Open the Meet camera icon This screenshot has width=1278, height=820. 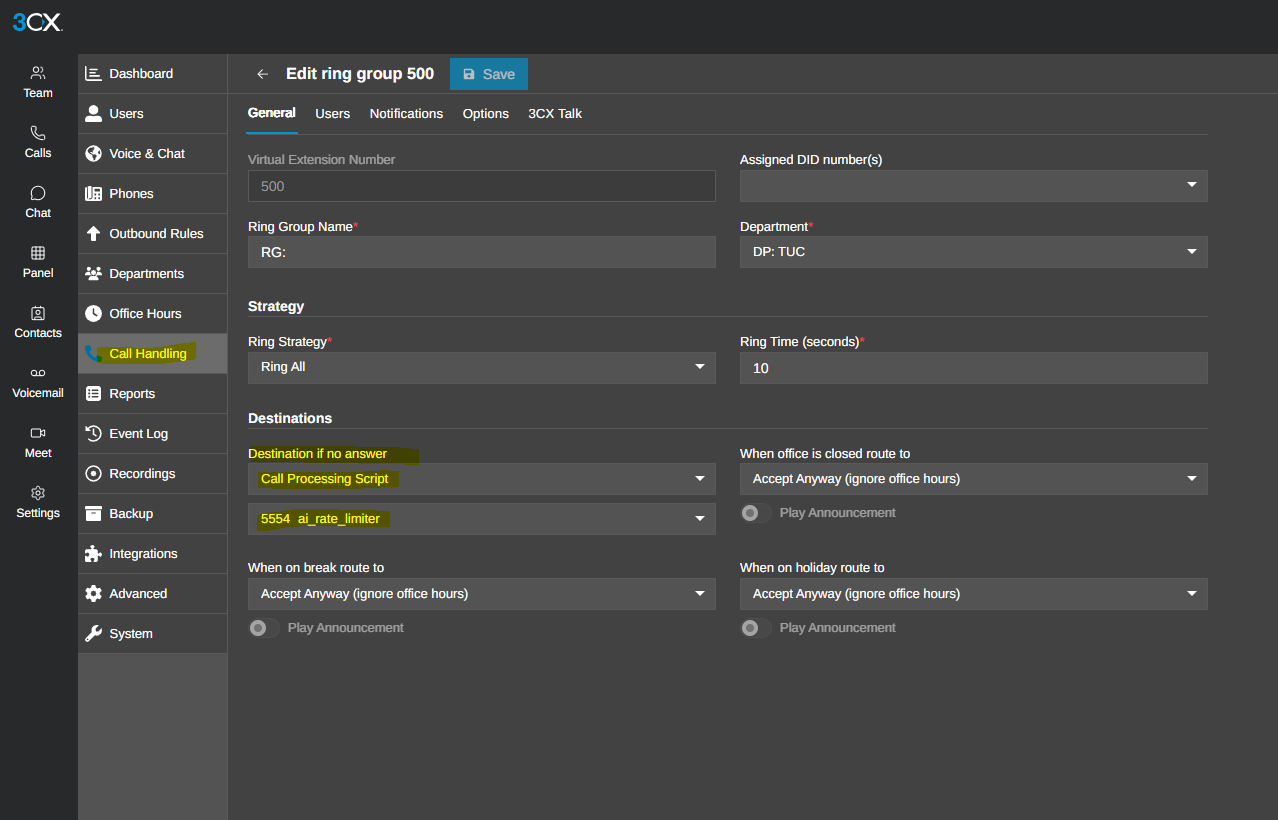tap(38, 433)
